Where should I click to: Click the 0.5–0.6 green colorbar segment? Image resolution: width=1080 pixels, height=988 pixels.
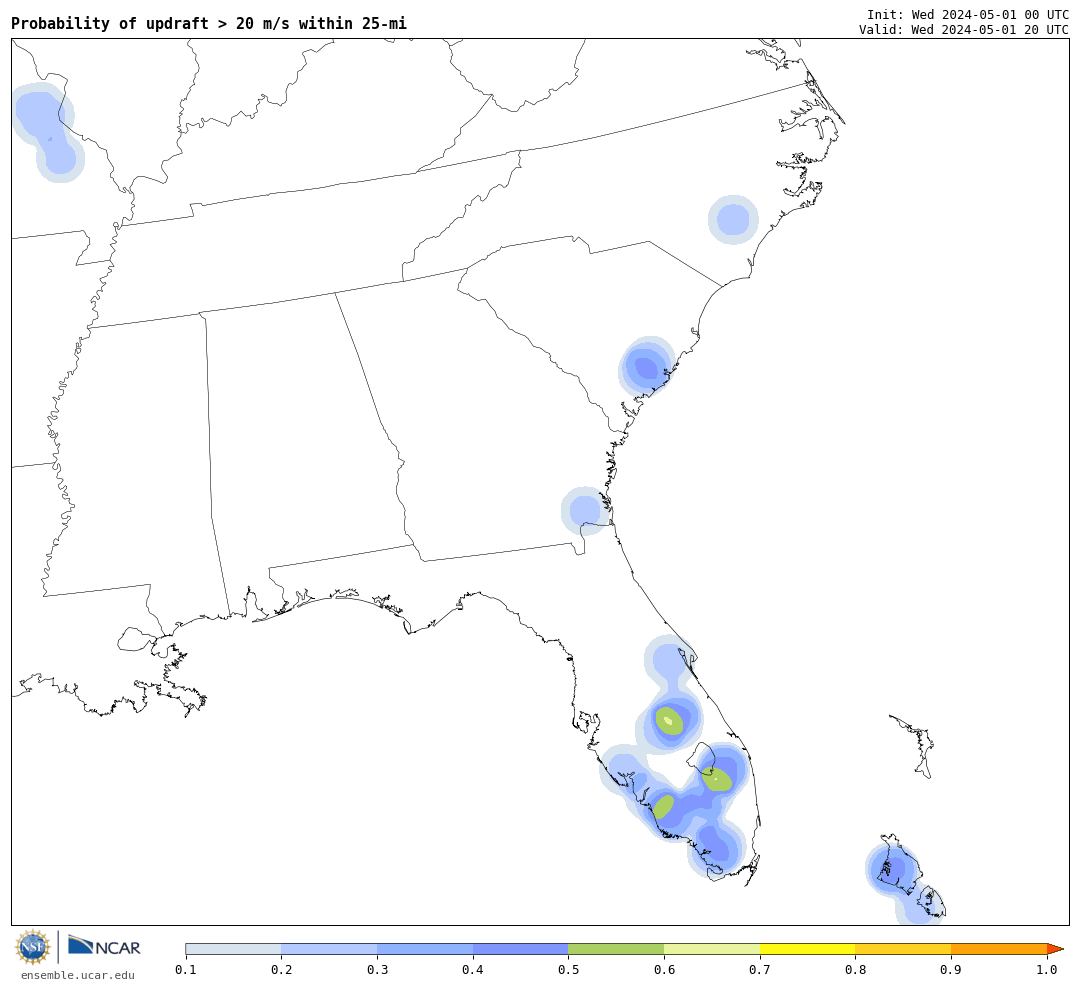click(616, 949)
